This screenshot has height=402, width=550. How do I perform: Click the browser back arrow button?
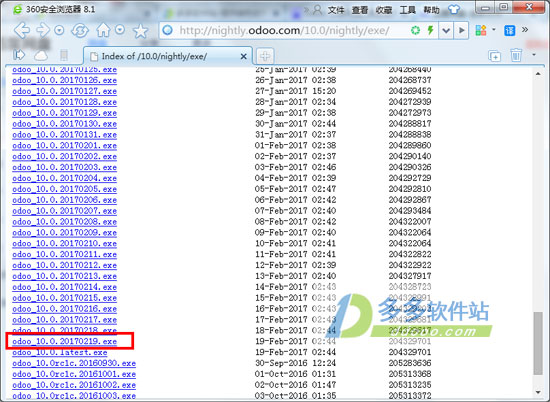click(22, 31)
